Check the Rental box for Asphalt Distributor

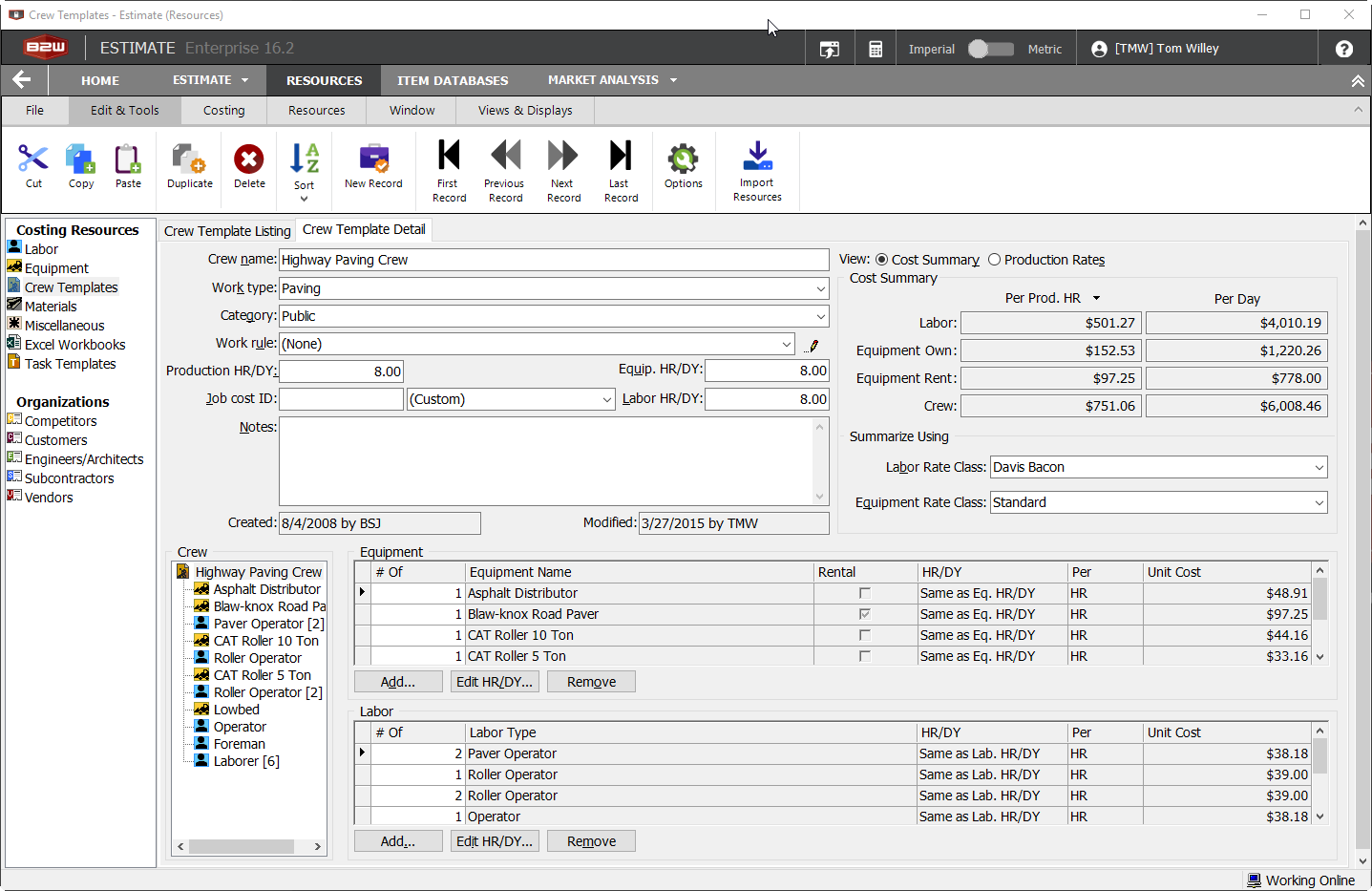(865, 593)
